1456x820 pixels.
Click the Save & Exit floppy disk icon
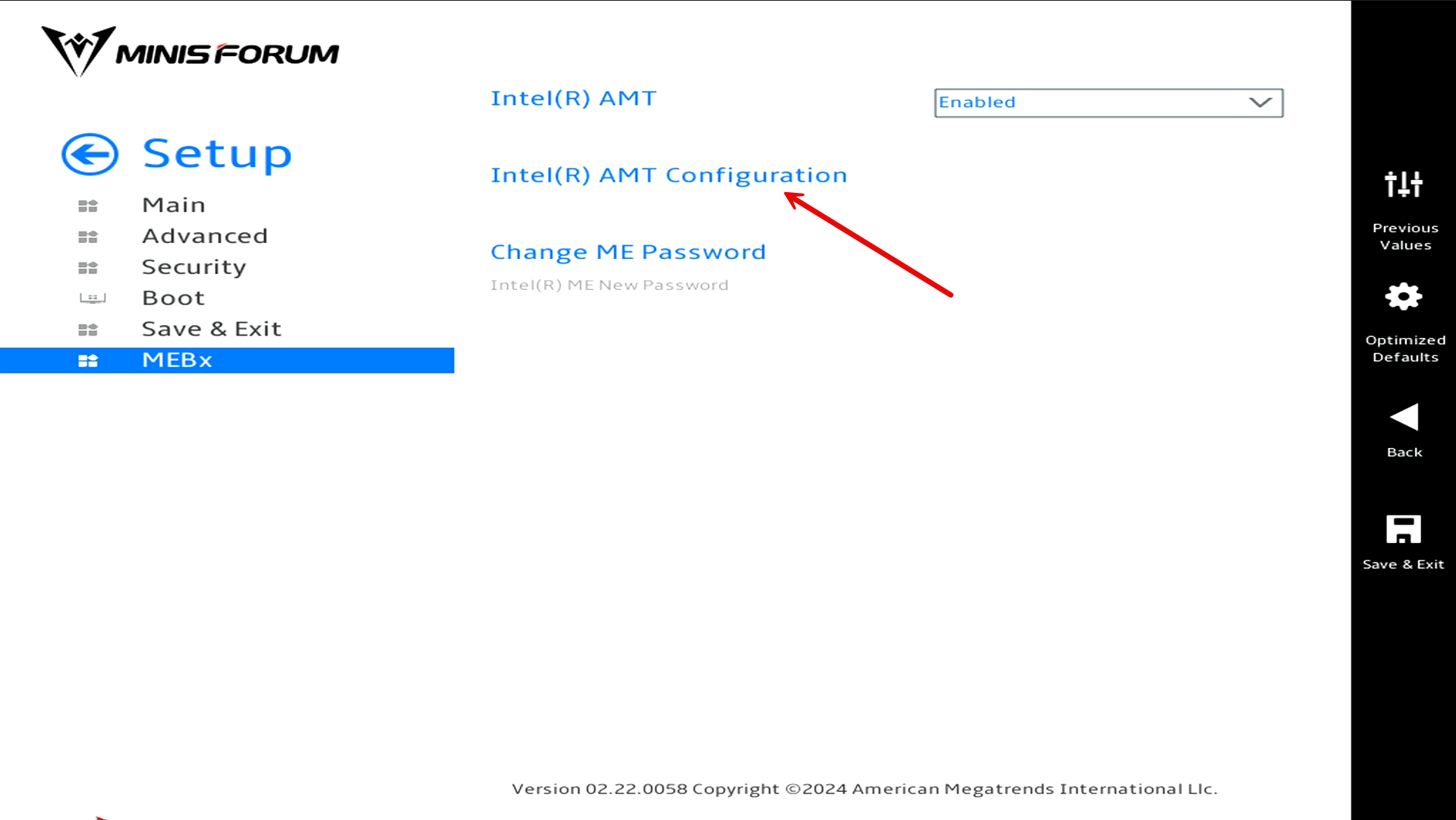point(1404,529)
